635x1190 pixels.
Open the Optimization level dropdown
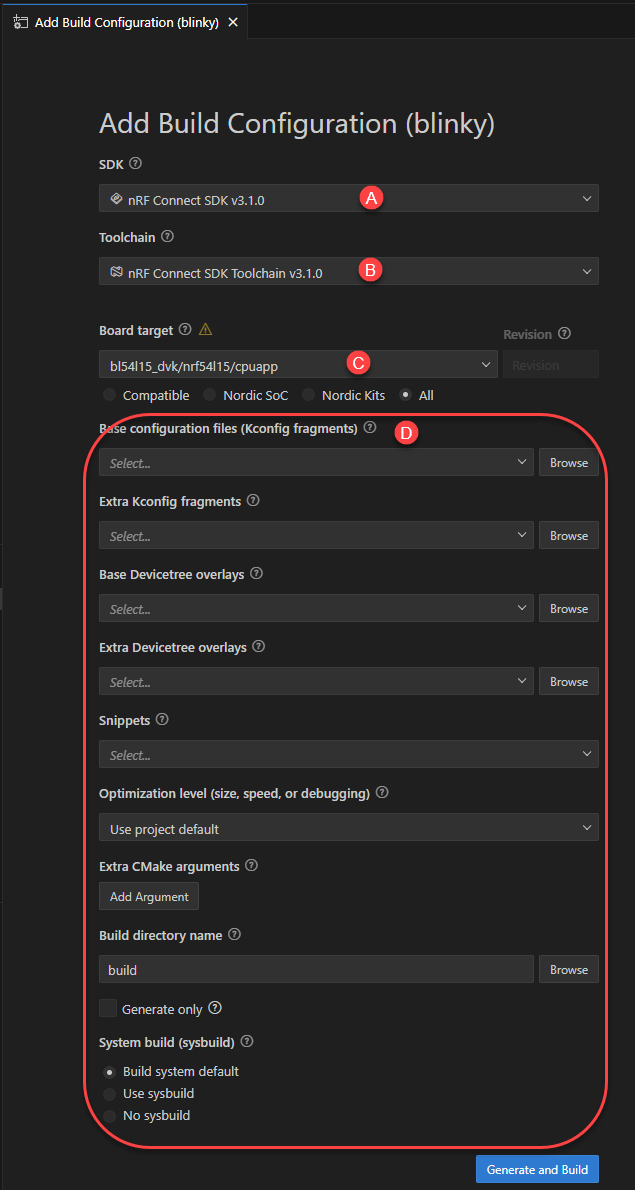click(348, 828)
